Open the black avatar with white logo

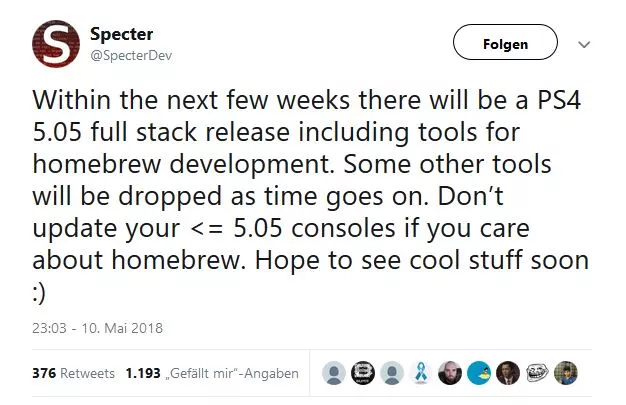click(x=364, y=373)
